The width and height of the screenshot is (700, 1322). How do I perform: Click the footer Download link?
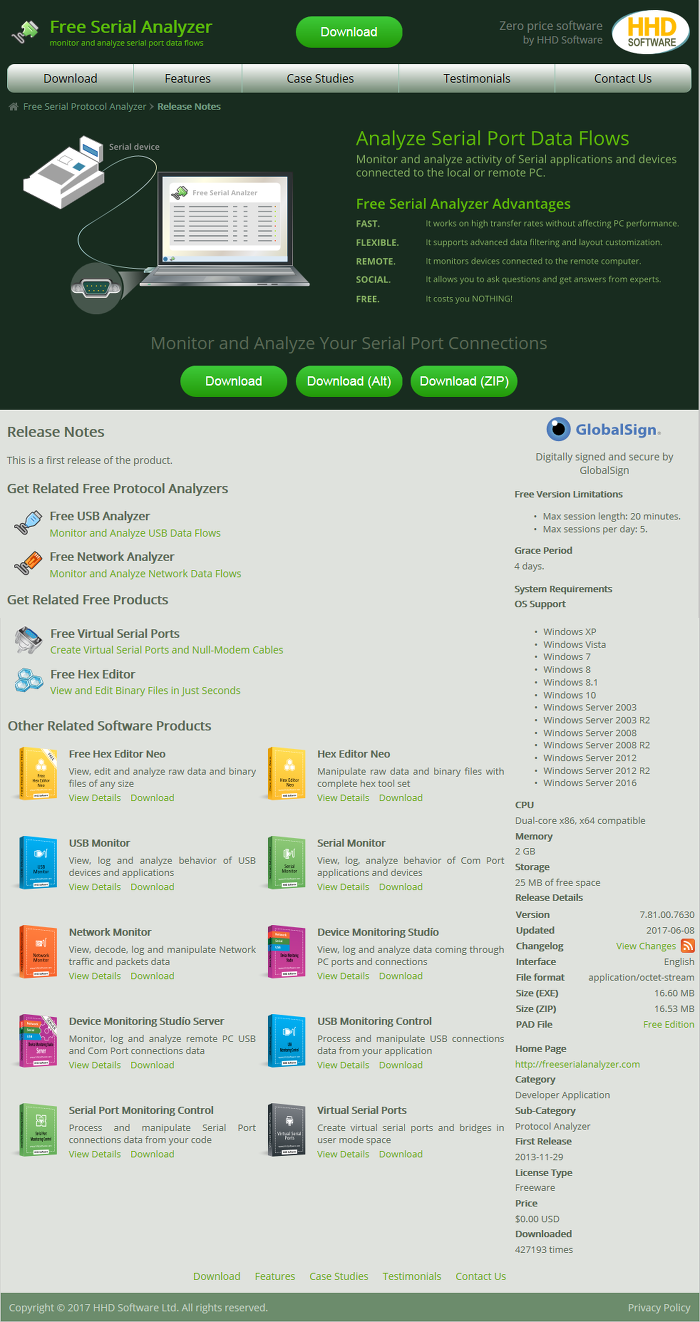click(x=217, y=1276)
